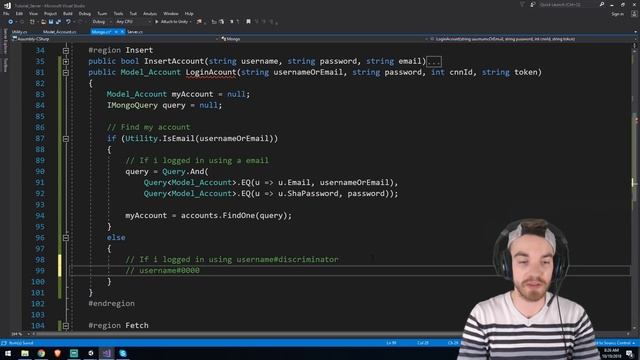The image size is (640, 360).
Task: Click the Sign in link
Action: point(618,14)
